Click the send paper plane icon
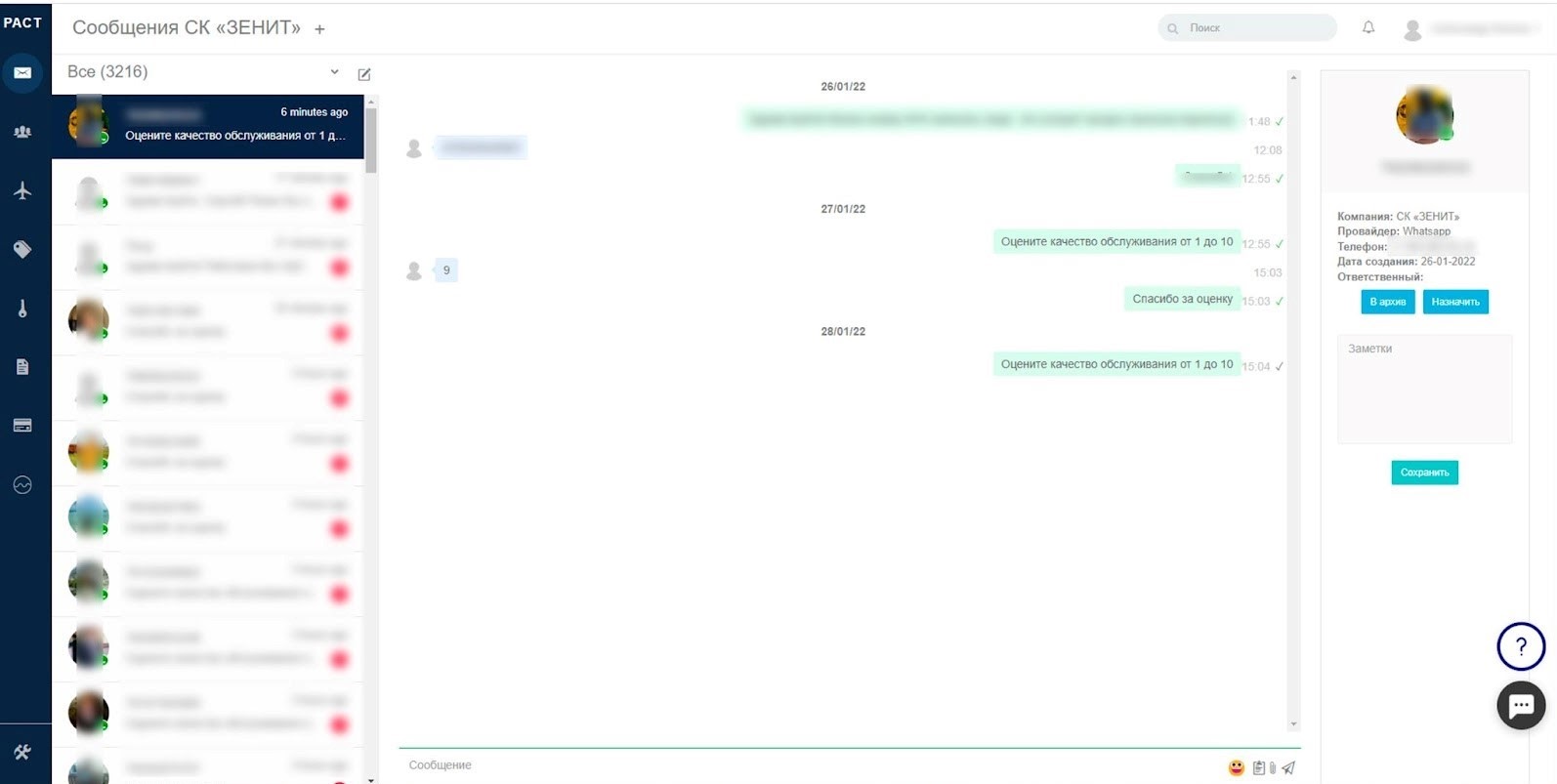Screen dimensions: 1557x784 [x=1289, y=768]
